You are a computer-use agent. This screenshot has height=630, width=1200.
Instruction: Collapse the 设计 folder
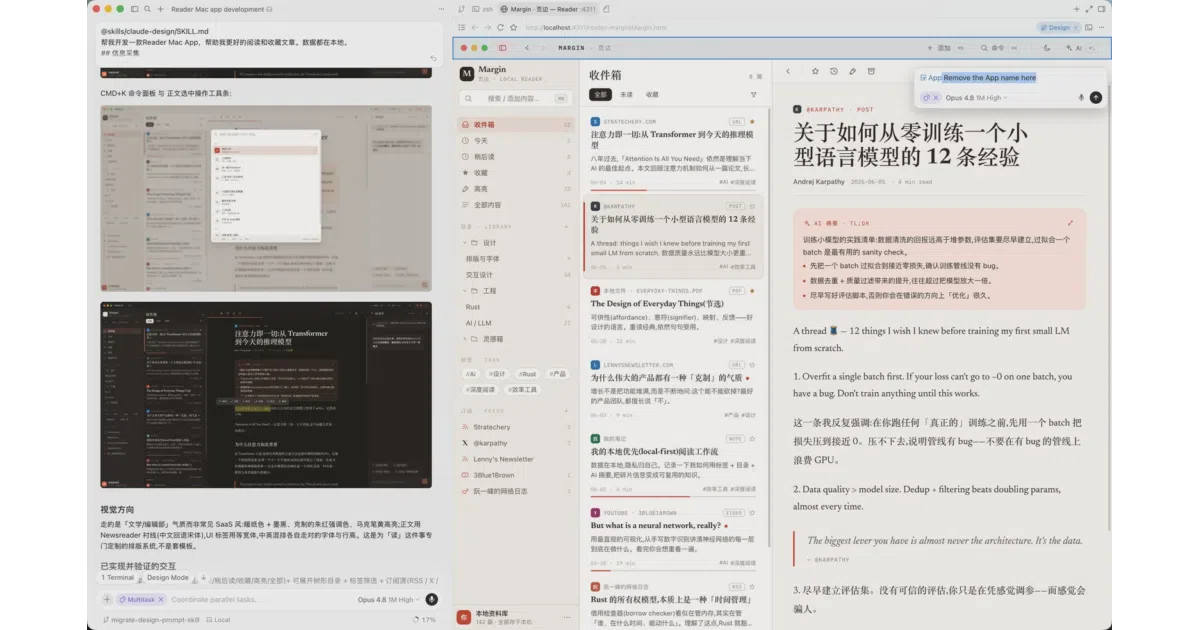[466, 243]
